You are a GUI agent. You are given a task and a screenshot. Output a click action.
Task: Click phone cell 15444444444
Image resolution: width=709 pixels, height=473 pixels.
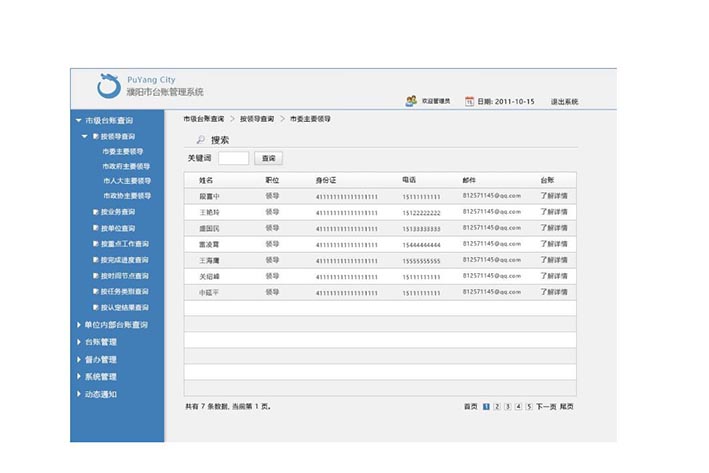tap(421, 245)
